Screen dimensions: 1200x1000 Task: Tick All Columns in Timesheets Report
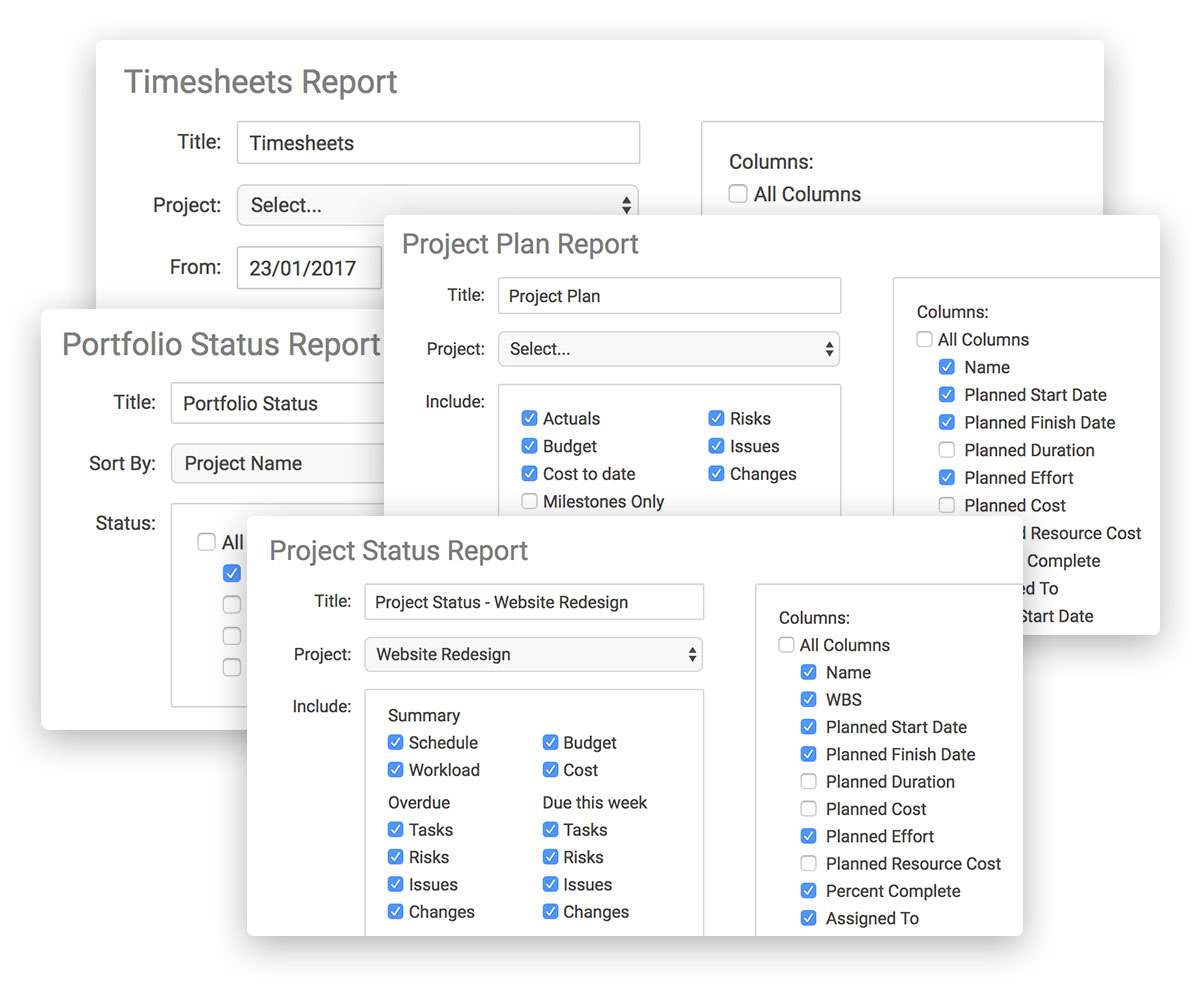tap(738, 194)
